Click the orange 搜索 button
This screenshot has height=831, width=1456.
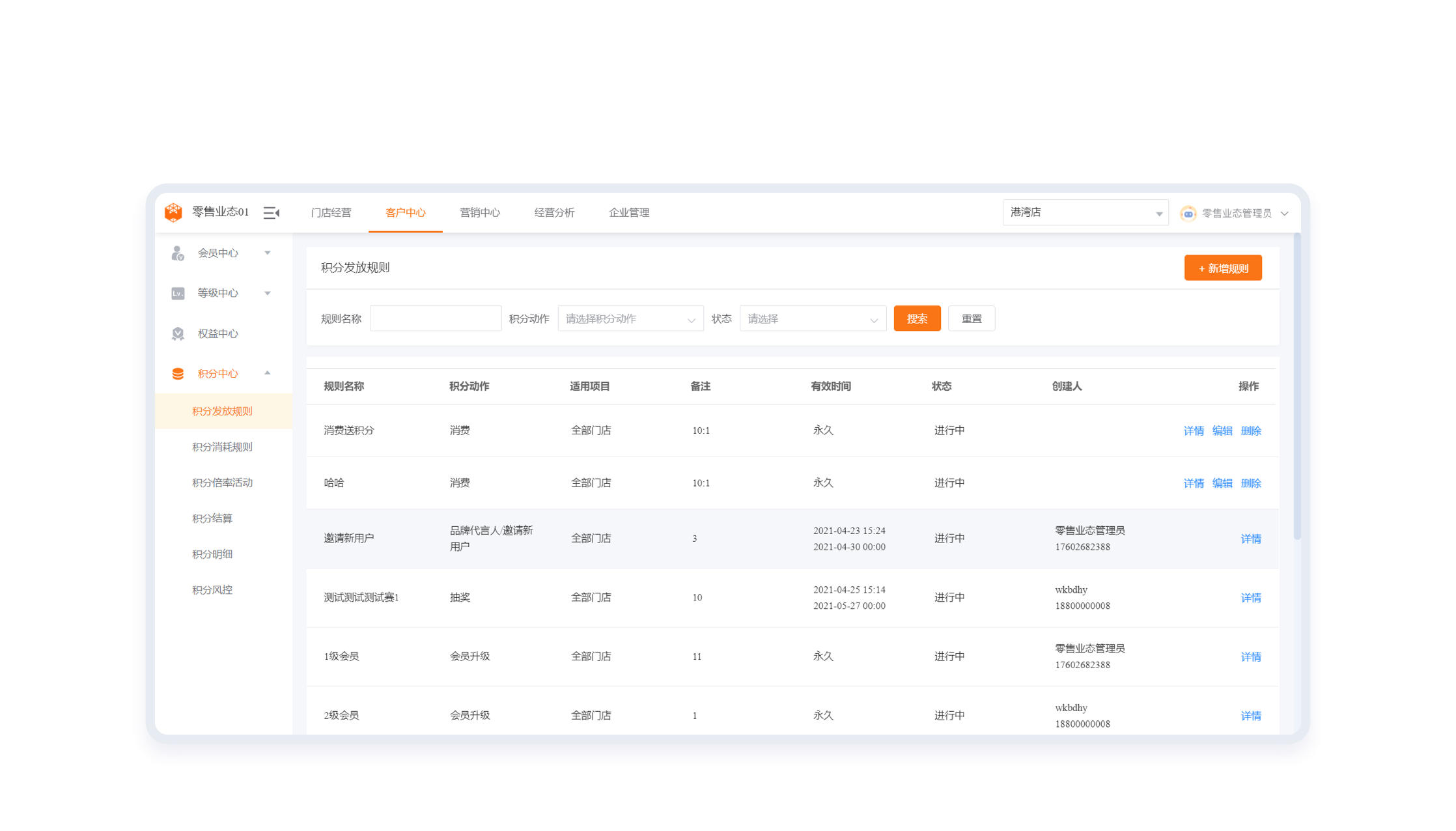(x=917, y=318)
